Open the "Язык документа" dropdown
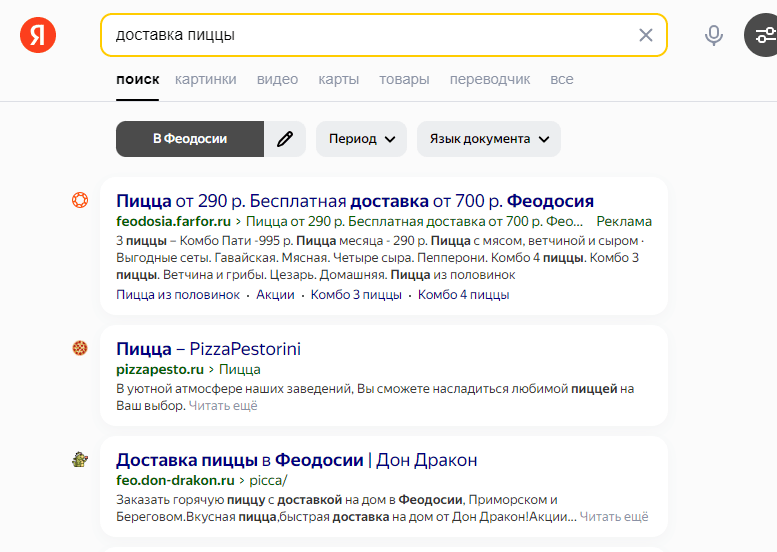 coord(489,139)
